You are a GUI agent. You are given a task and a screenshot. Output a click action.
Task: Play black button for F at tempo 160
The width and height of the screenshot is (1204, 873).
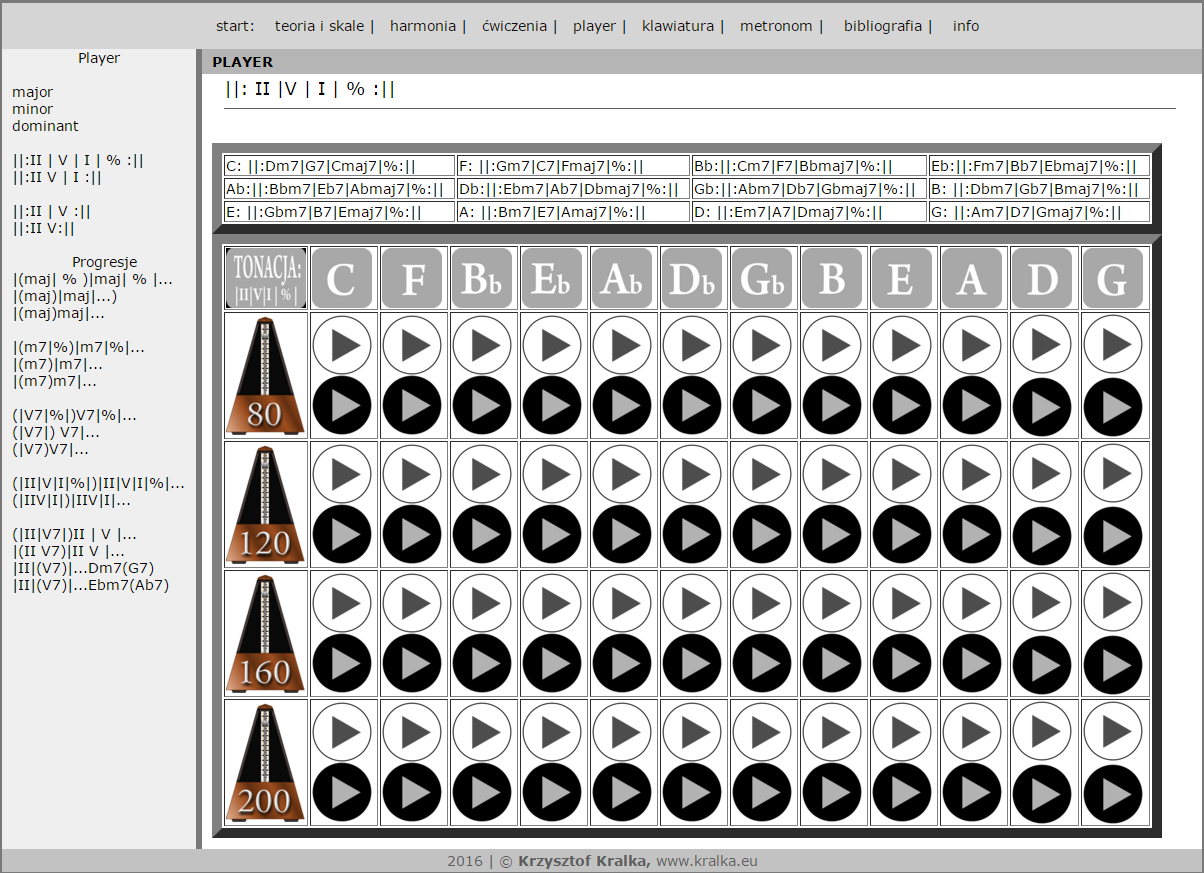[x=412, y=664]
